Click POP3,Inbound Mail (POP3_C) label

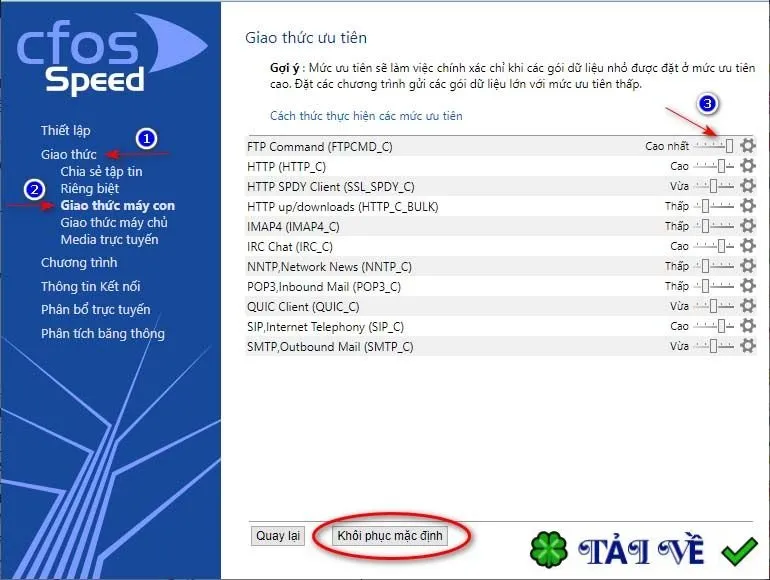(x=324, y=287)
